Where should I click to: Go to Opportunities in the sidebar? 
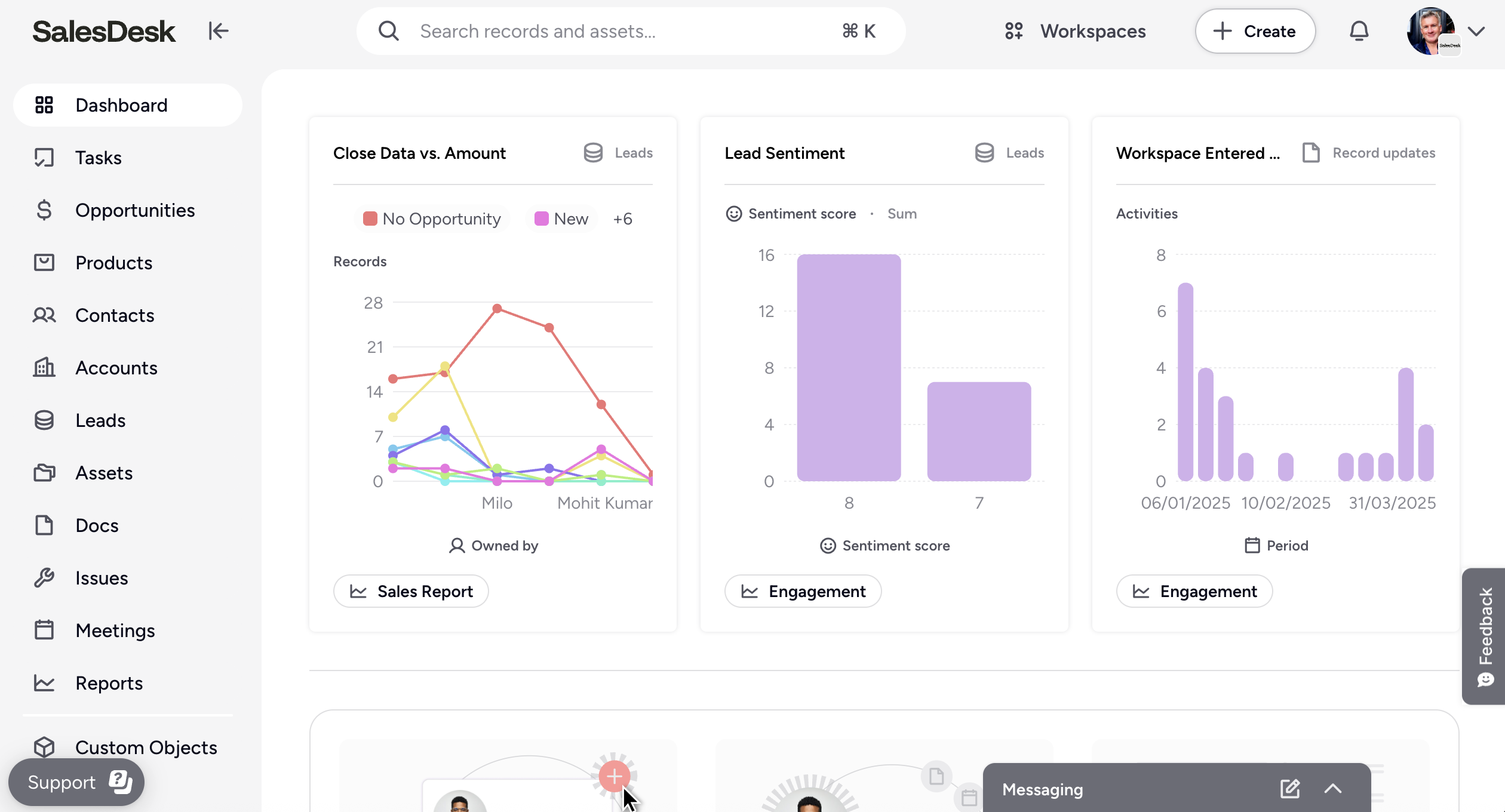pyautogui.click(x=135, y=210)
